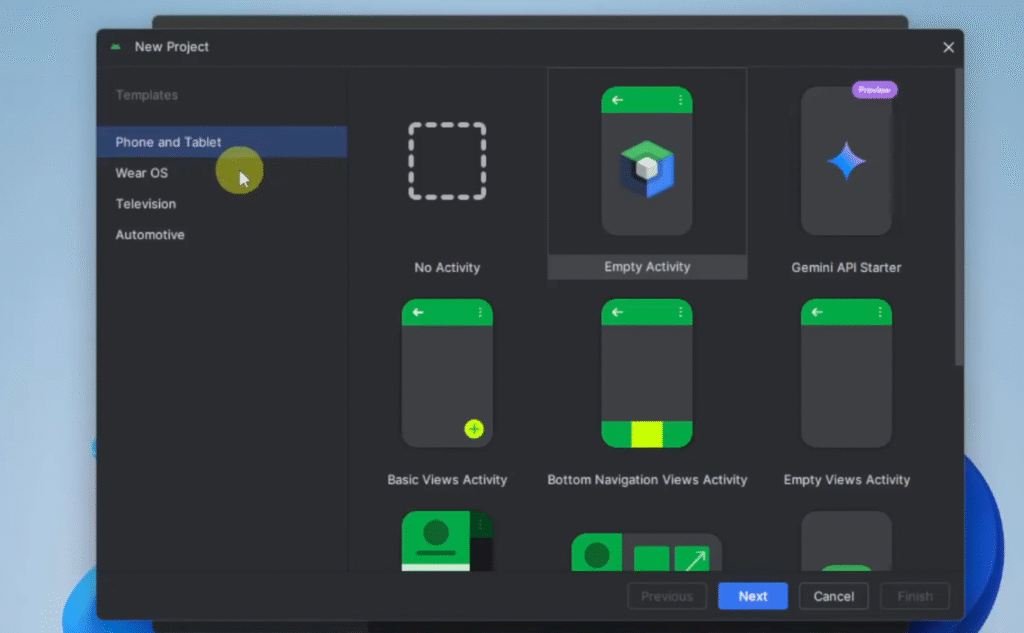The image size is (1024, 633).
Task: Click the Jetpack Compose cube icon
Action: (x=647, y=169)
